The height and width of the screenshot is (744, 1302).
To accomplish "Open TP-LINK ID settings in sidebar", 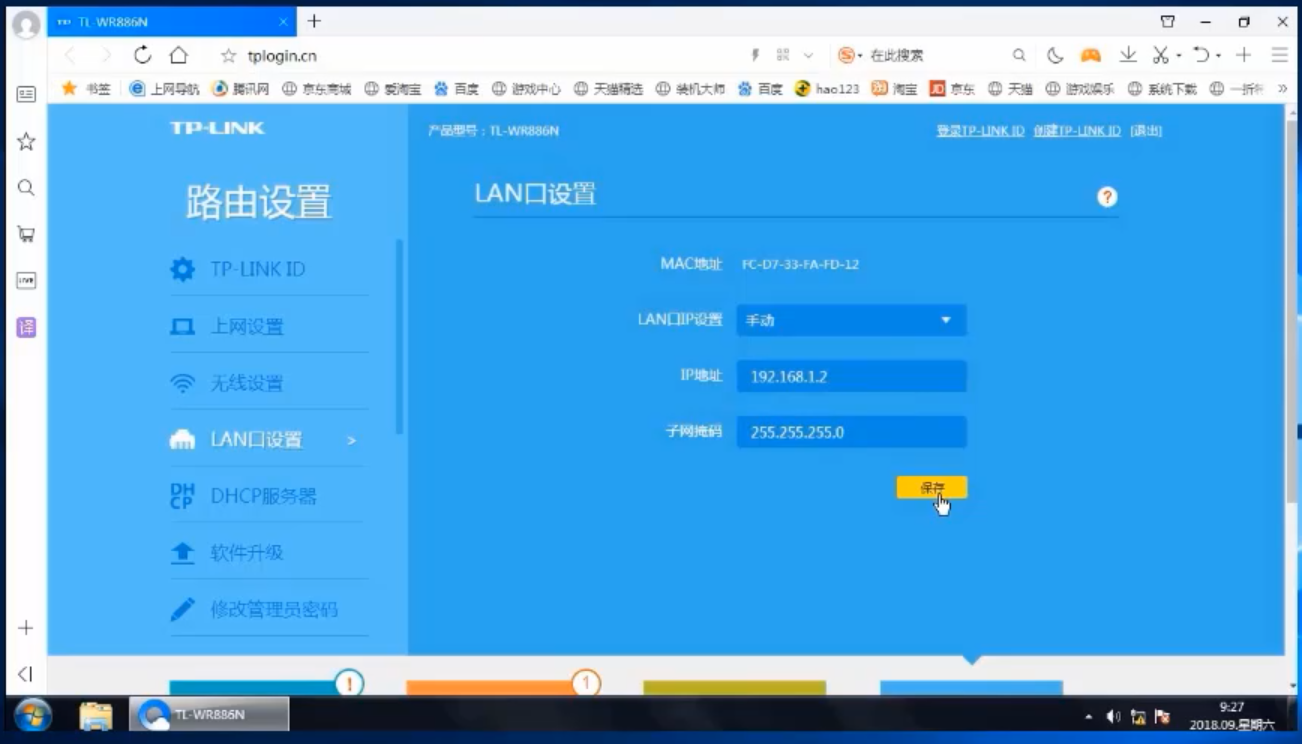I will click(x=257, y=269).
